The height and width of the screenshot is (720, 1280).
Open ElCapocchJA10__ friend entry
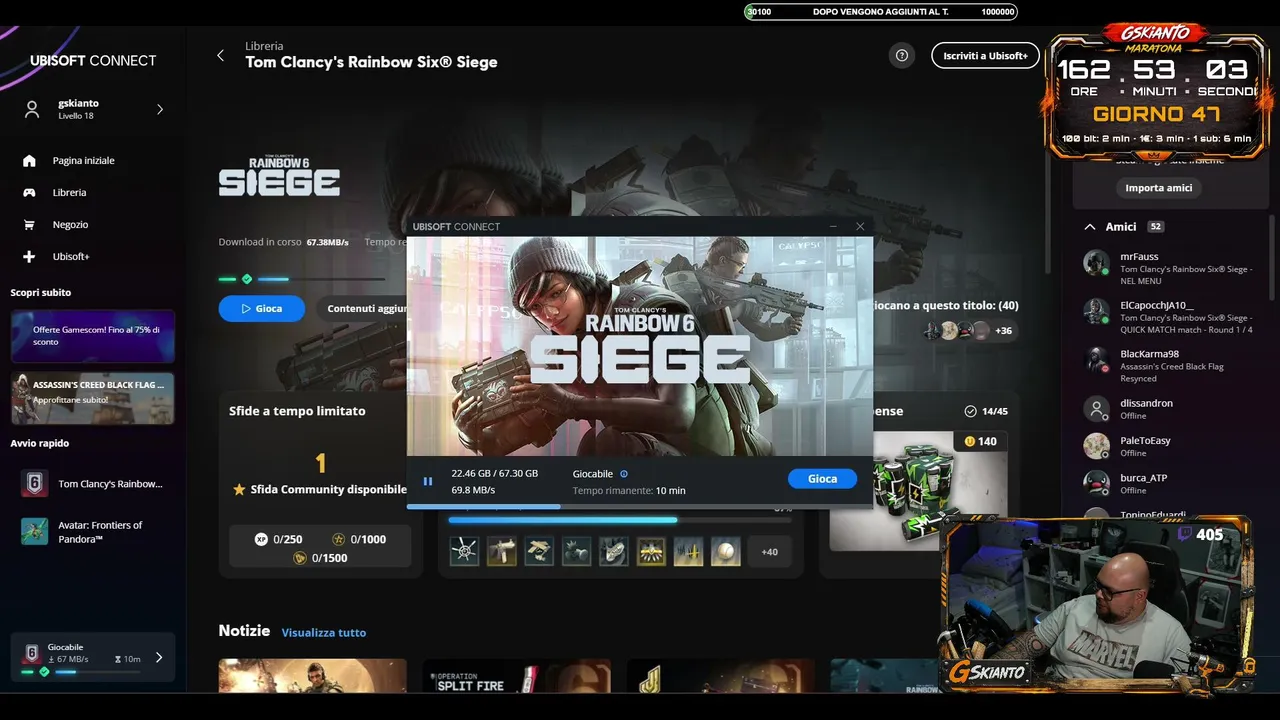(1168, 316)
